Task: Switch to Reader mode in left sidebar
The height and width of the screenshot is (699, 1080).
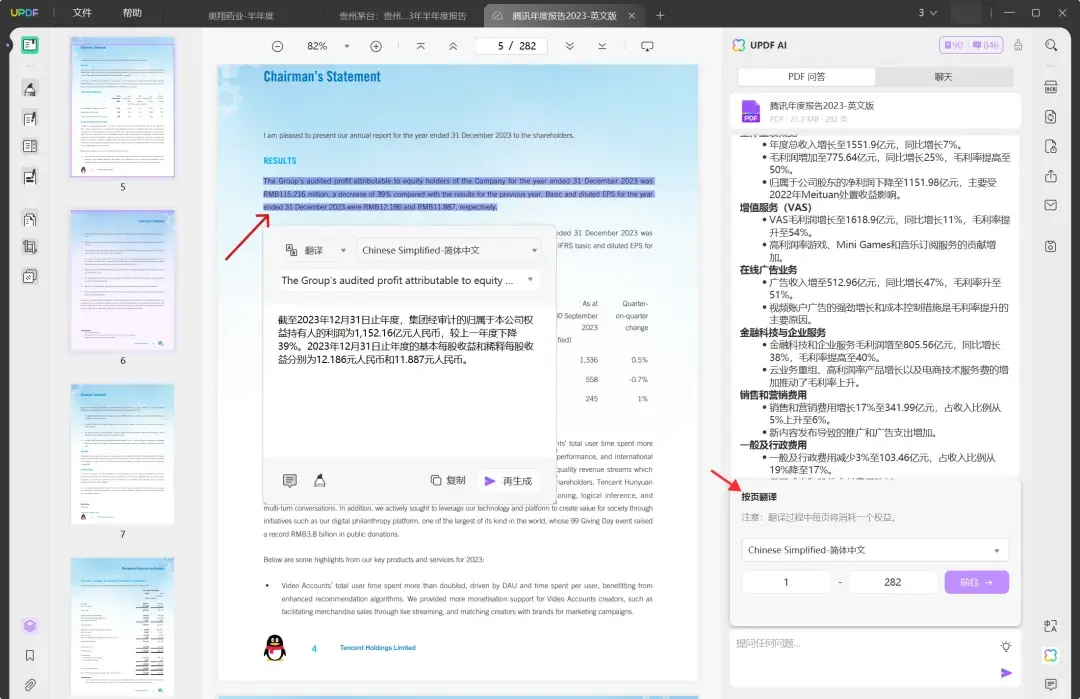Action: (30, 45)
